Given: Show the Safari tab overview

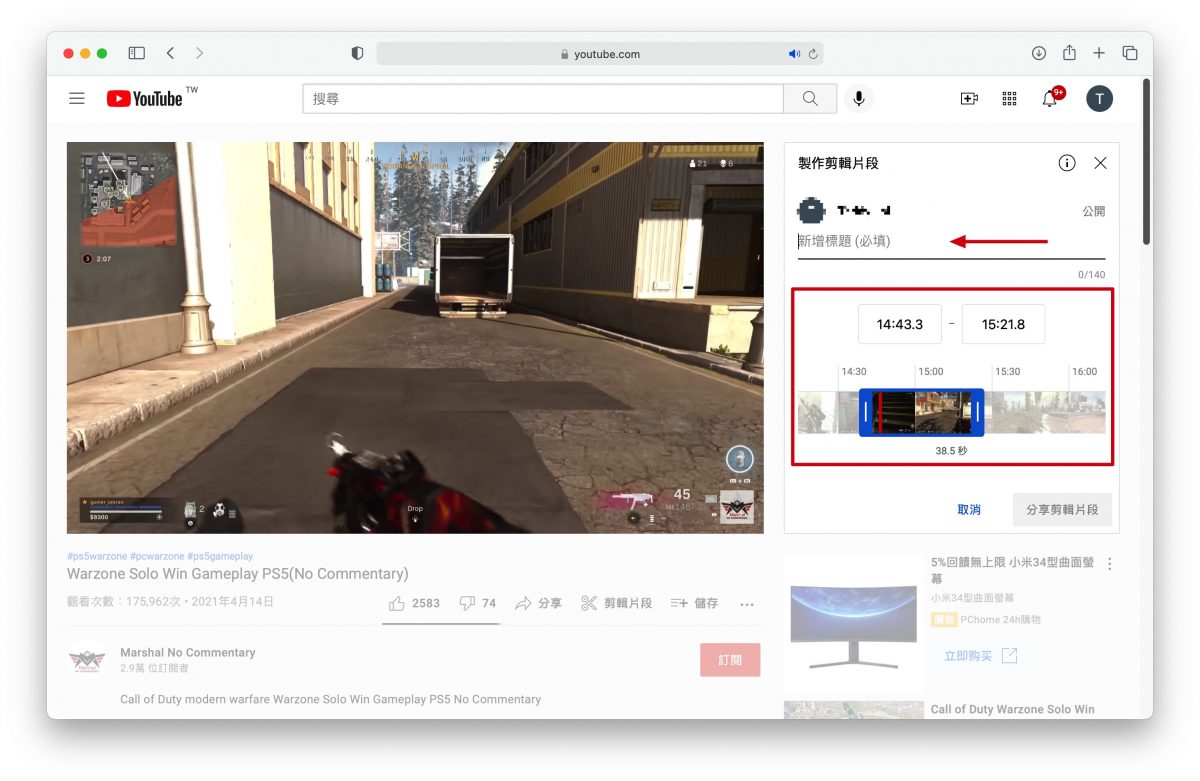Looking at the screenshot, I should click(x=1130, y=53).
